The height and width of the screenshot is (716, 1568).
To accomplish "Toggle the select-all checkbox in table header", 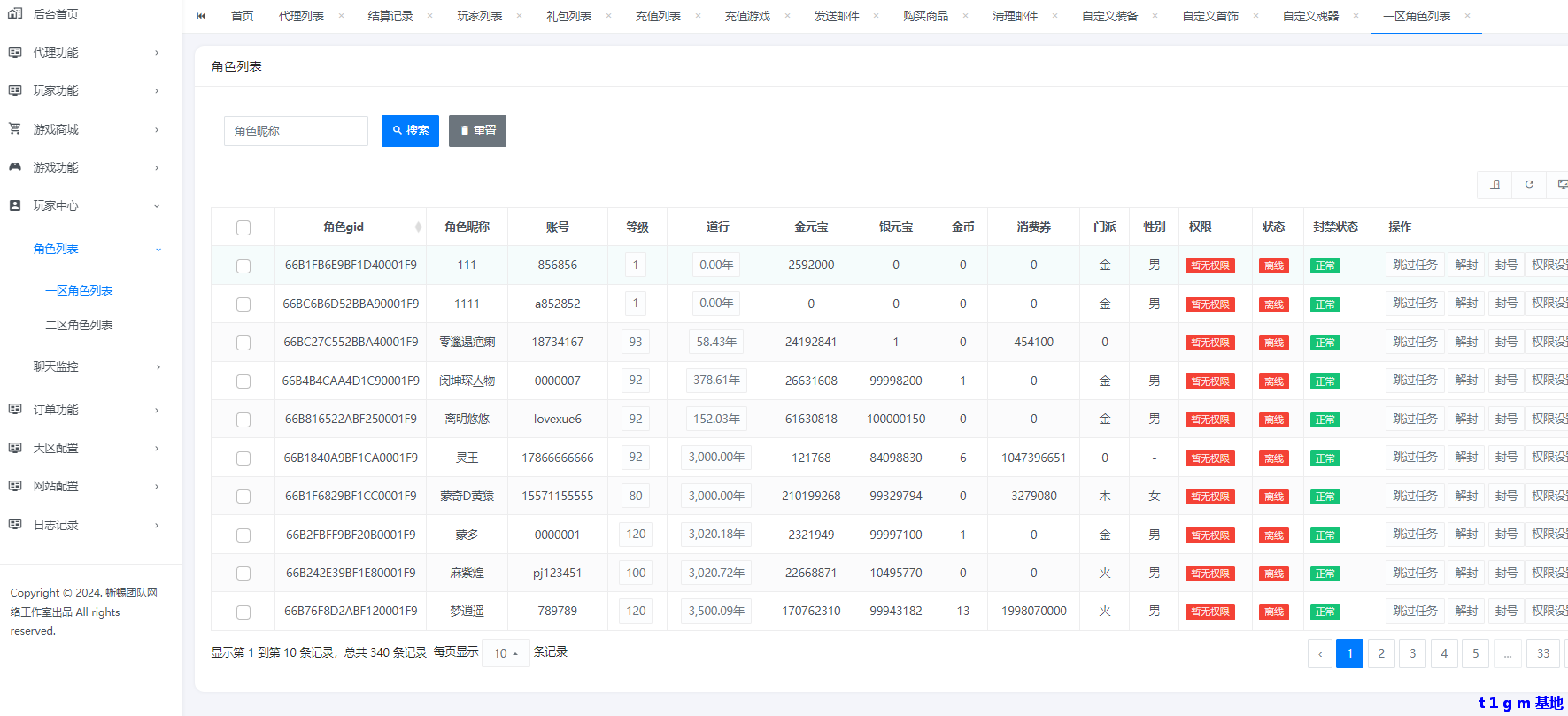I will coord(243,227).
